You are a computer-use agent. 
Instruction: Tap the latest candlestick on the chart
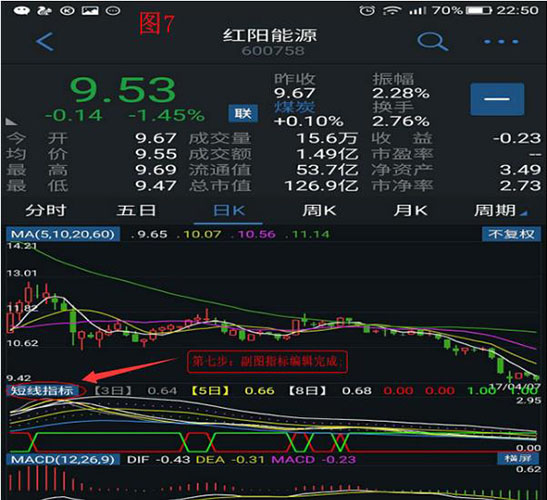[x=536, y=376]
